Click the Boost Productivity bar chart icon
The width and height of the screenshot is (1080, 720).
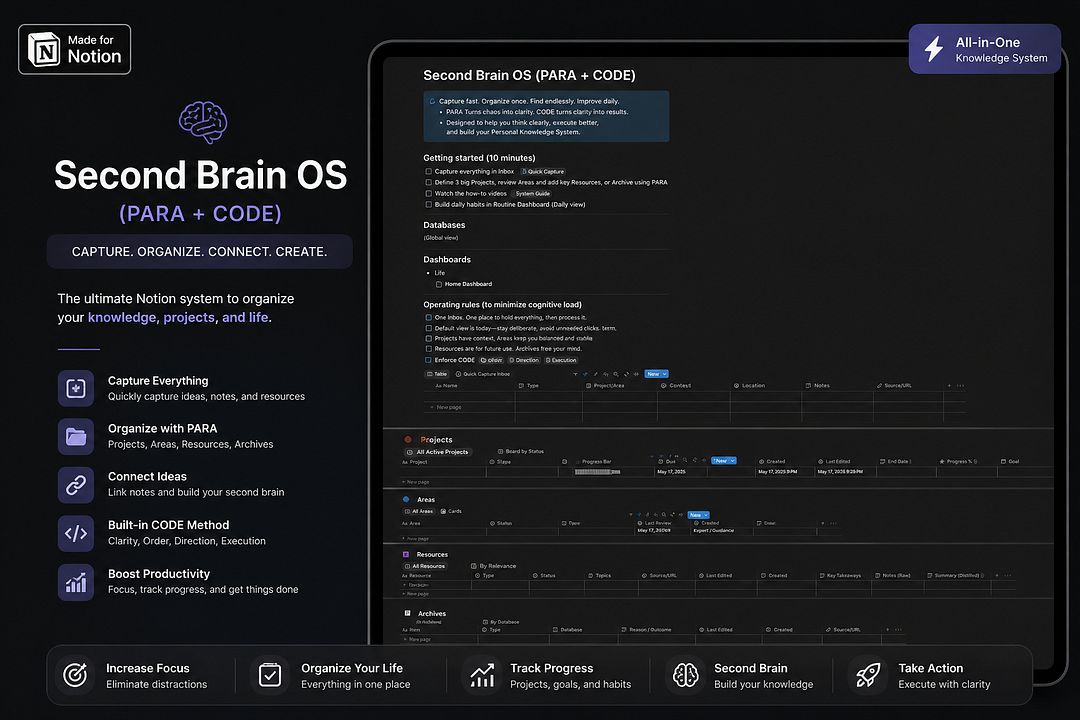point(76,582)
